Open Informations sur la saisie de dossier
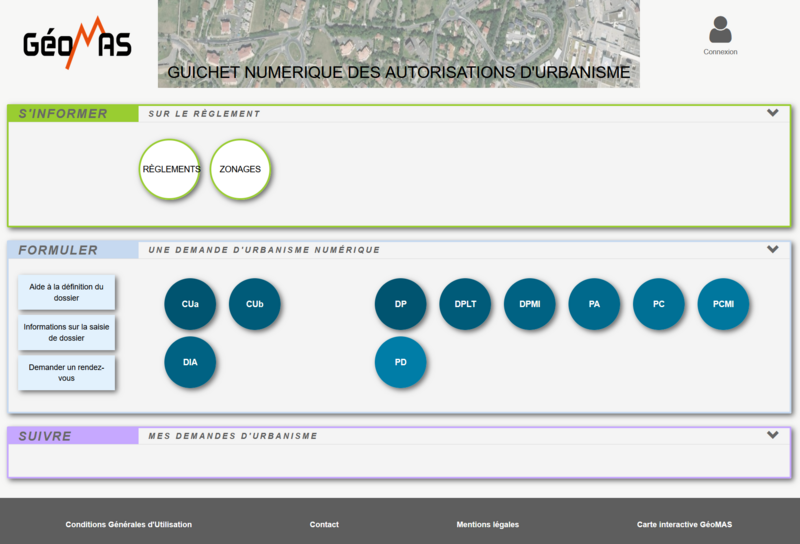Image resolution: width=800 pixels, height=544 pixels. [x=66, y=332]
